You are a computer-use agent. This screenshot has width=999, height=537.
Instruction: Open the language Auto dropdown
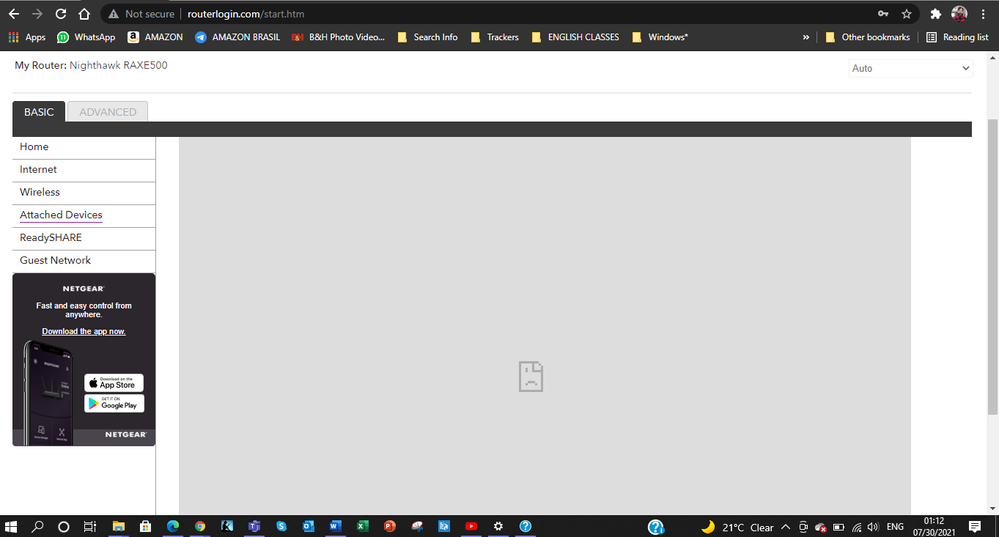pyautogui.click(x=909, y=68)
